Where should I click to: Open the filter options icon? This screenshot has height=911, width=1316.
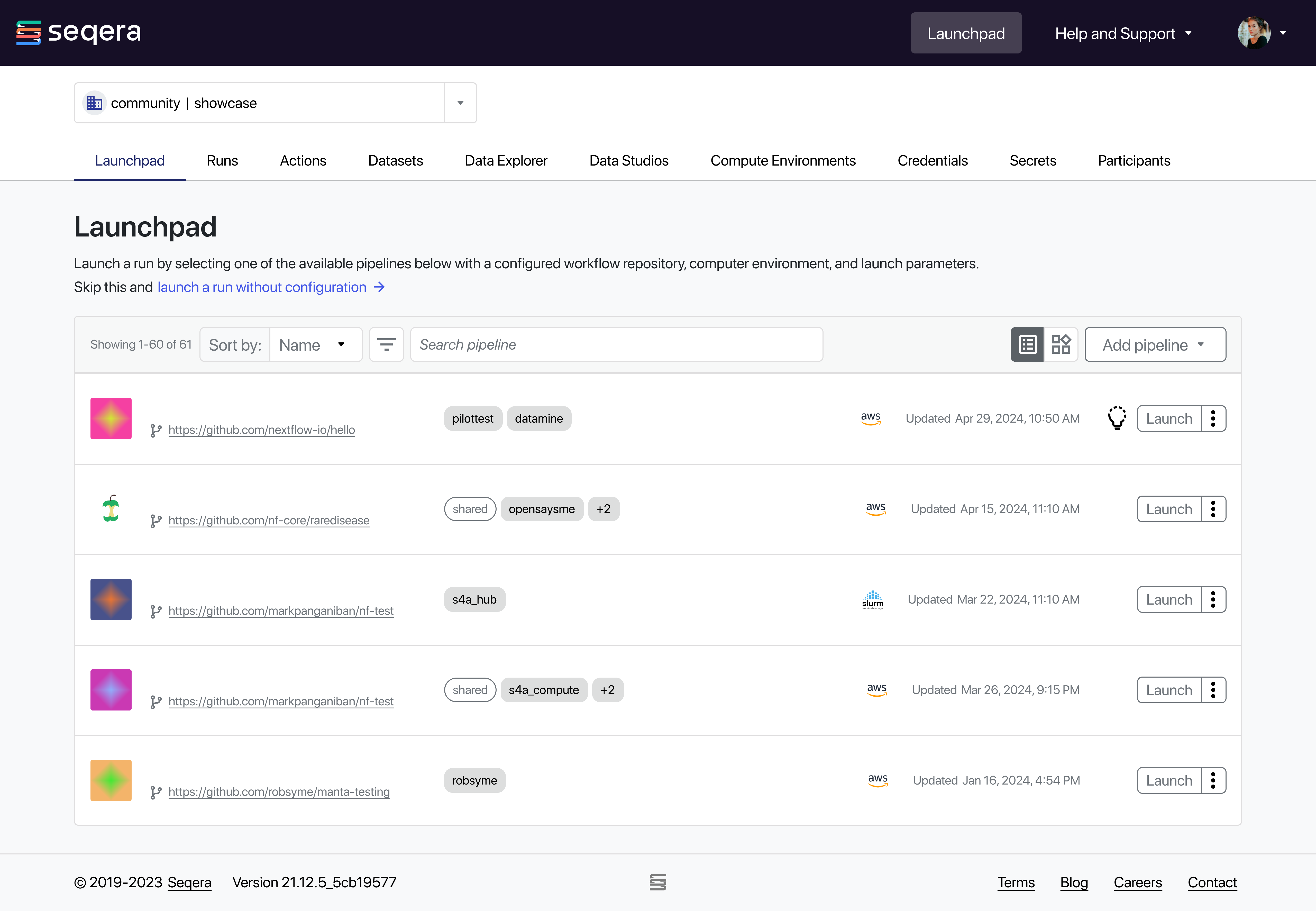click(x=386, y=344)
